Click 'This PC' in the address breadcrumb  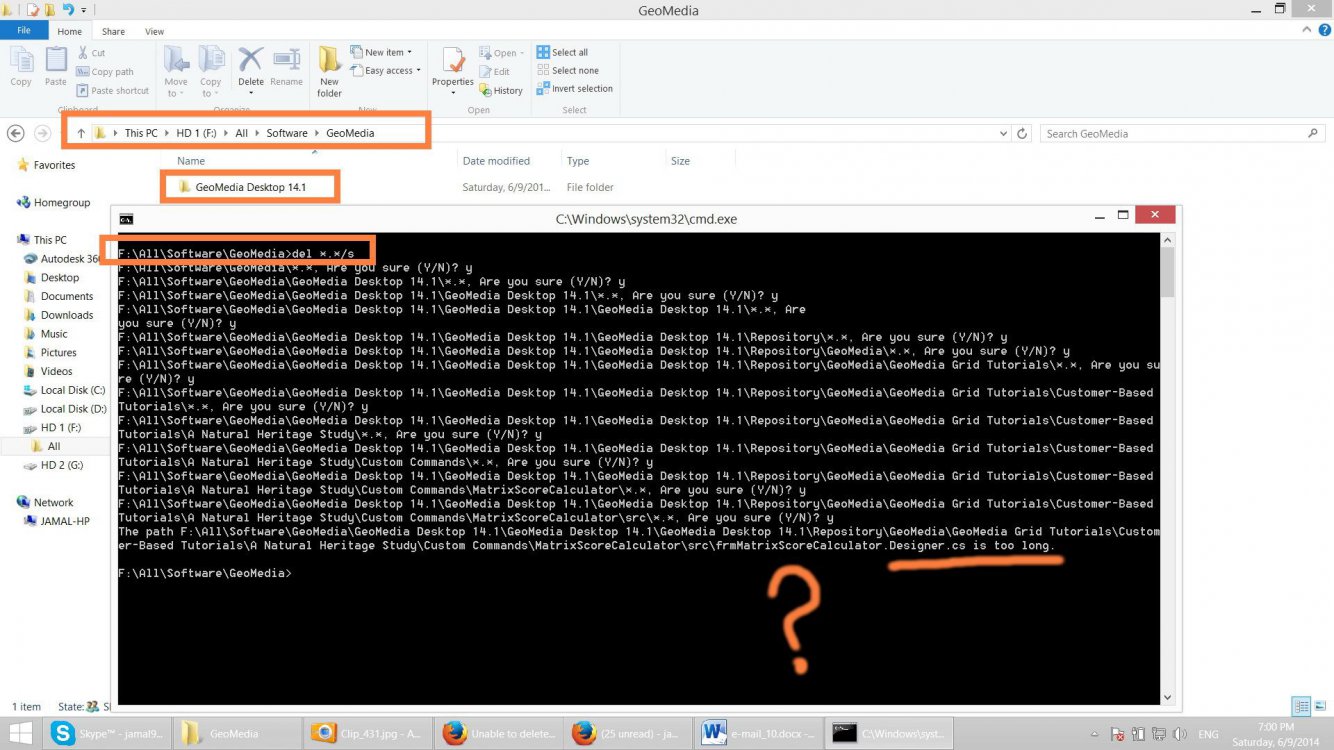141,133
